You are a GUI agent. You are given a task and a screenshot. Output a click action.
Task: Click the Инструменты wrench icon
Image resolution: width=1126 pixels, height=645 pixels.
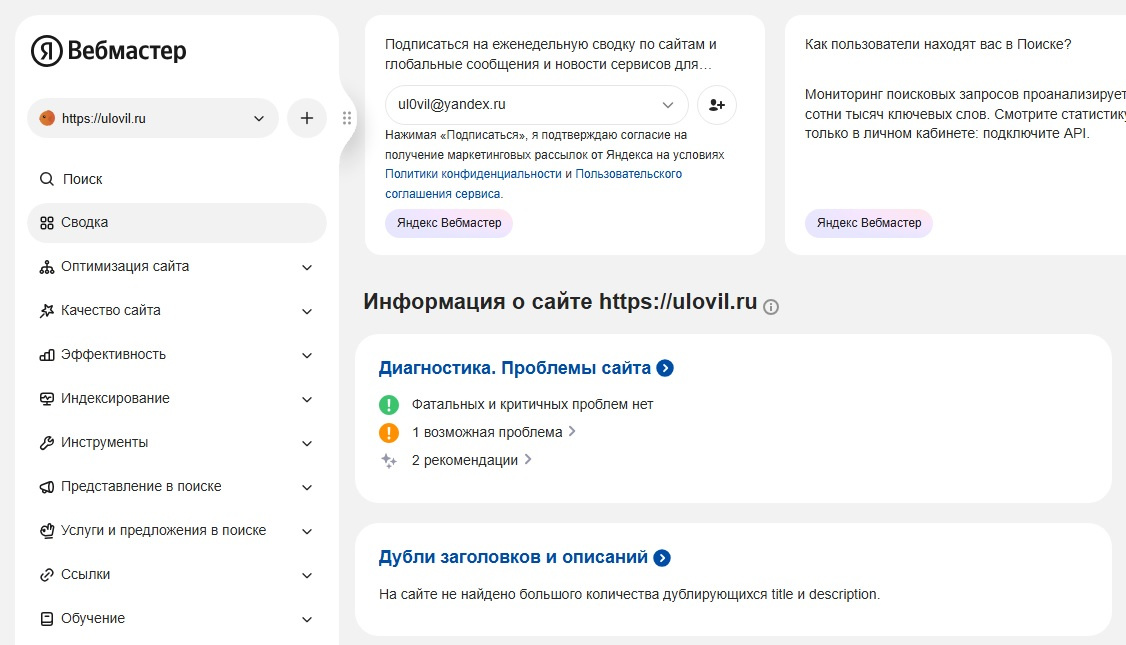(47, 443)
